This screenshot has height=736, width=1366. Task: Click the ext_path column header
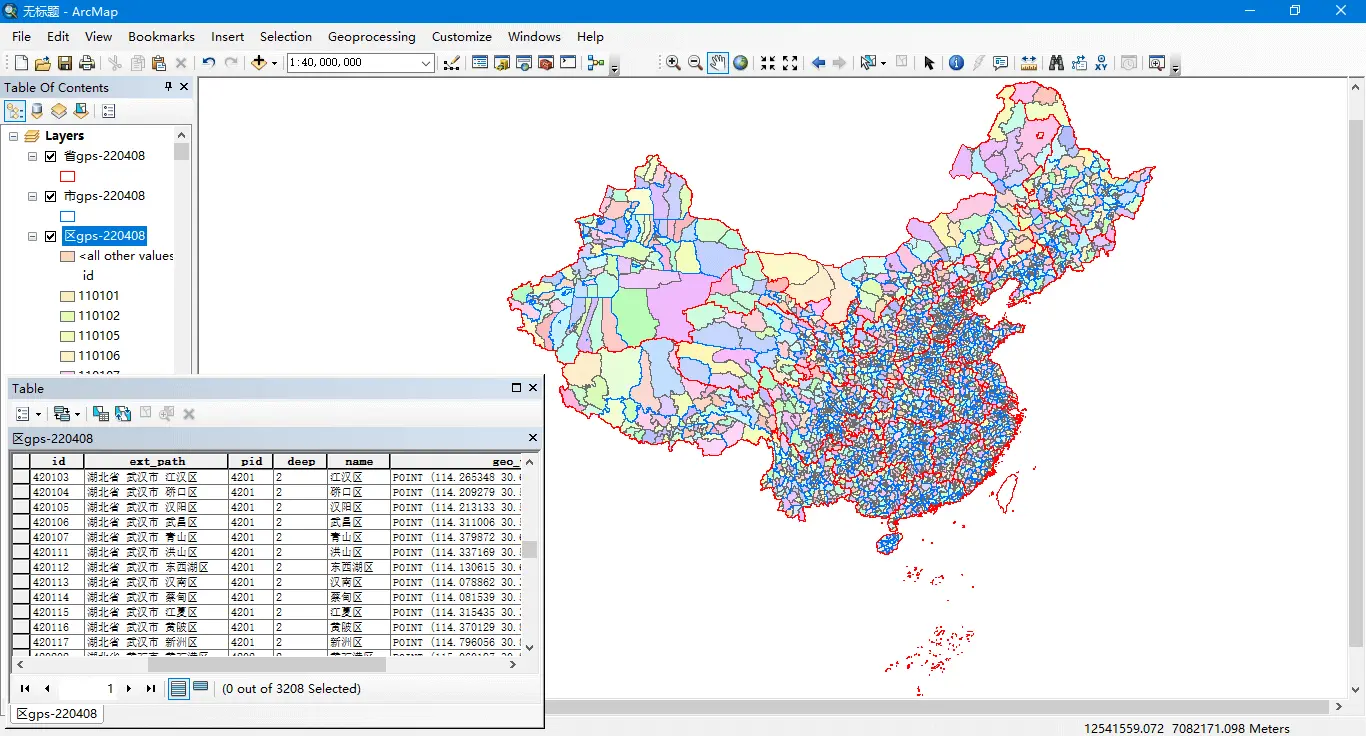click(x=157, y=461)
